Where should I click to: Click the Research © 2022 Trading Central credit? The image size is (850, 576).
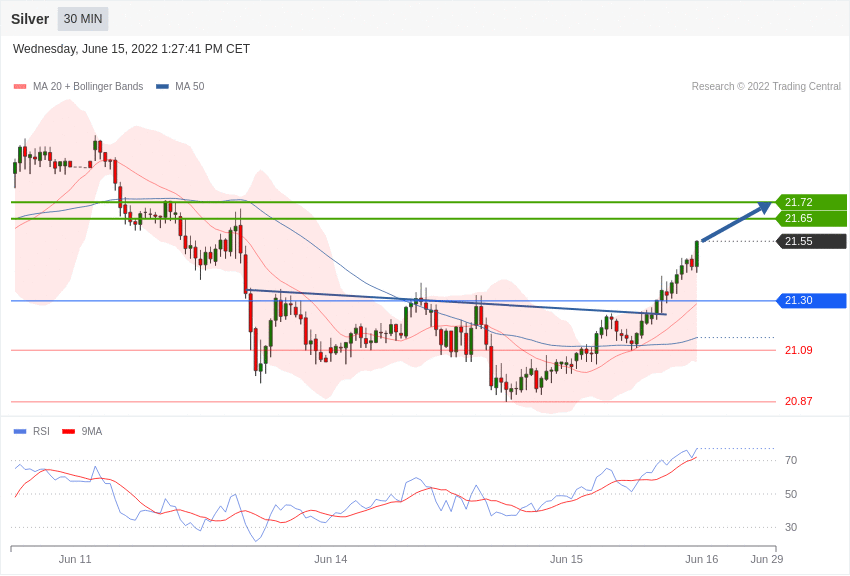point(766,87)
